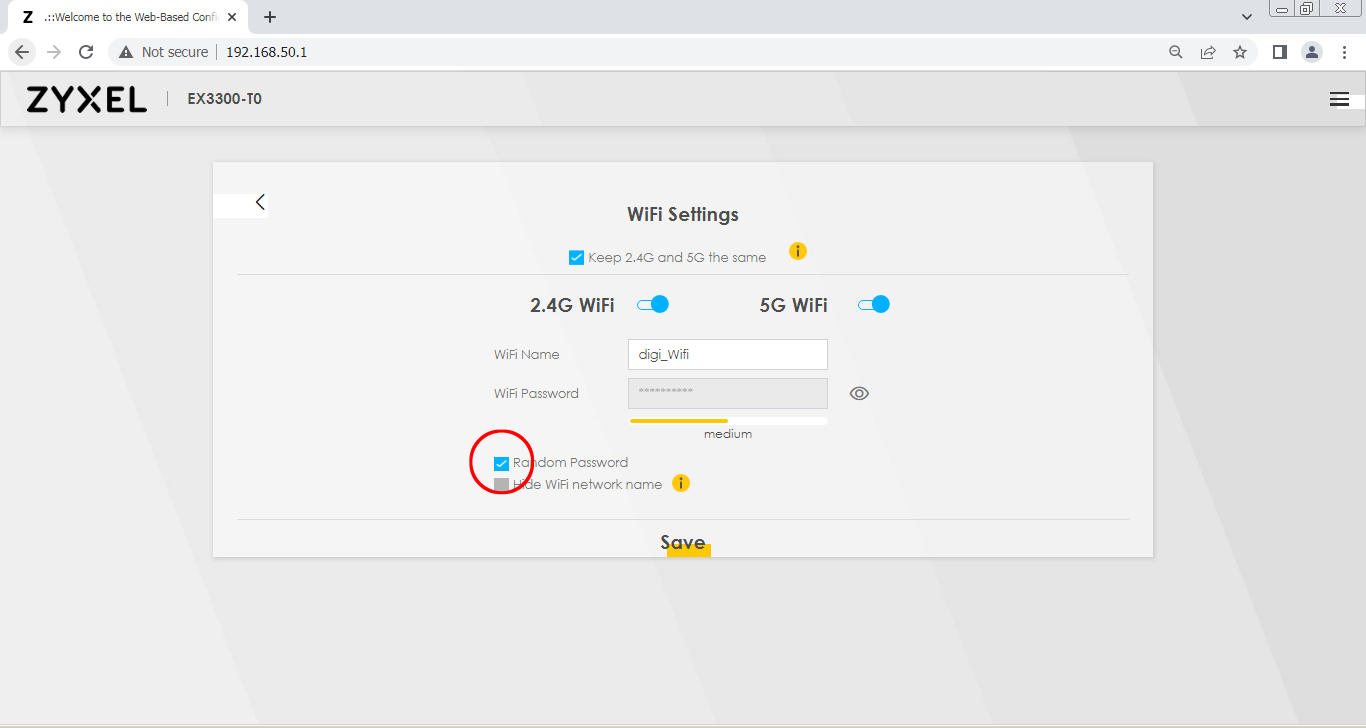Open browser zoom magnifier icon
This screenshot has width=1366, height=728.
(1176, 52)
